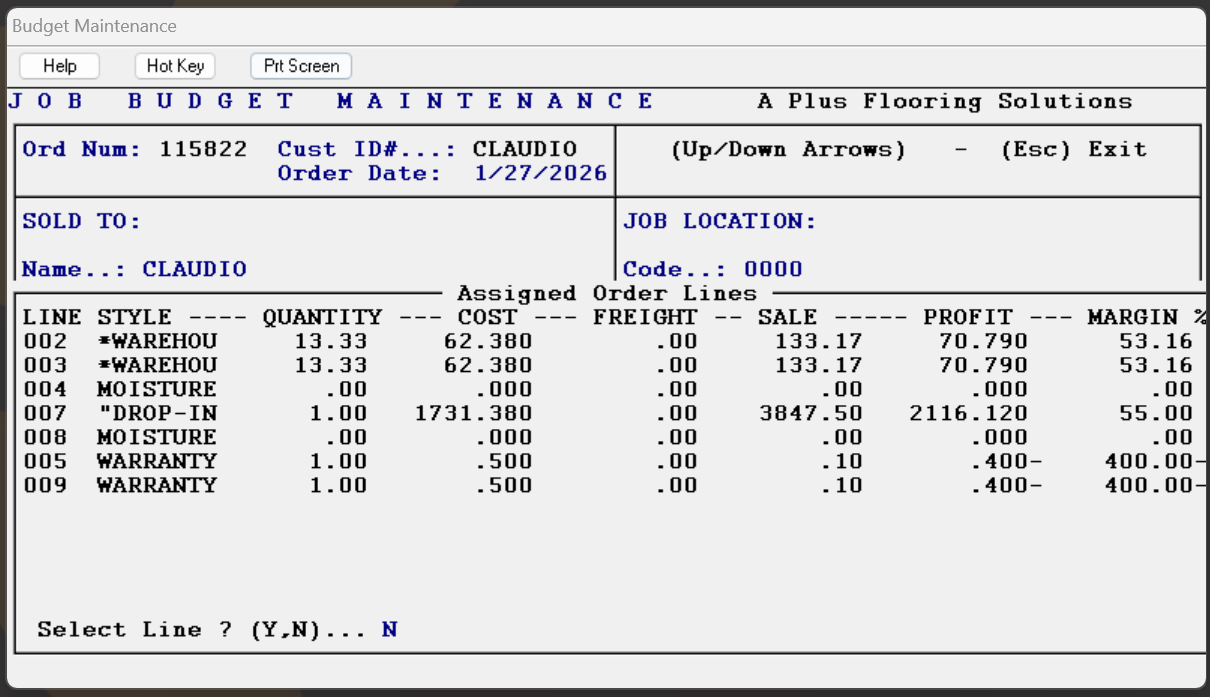Select the Select Line Y/N input value
The width and height of the screenshot is (1210, 697).
pos(390,630)
